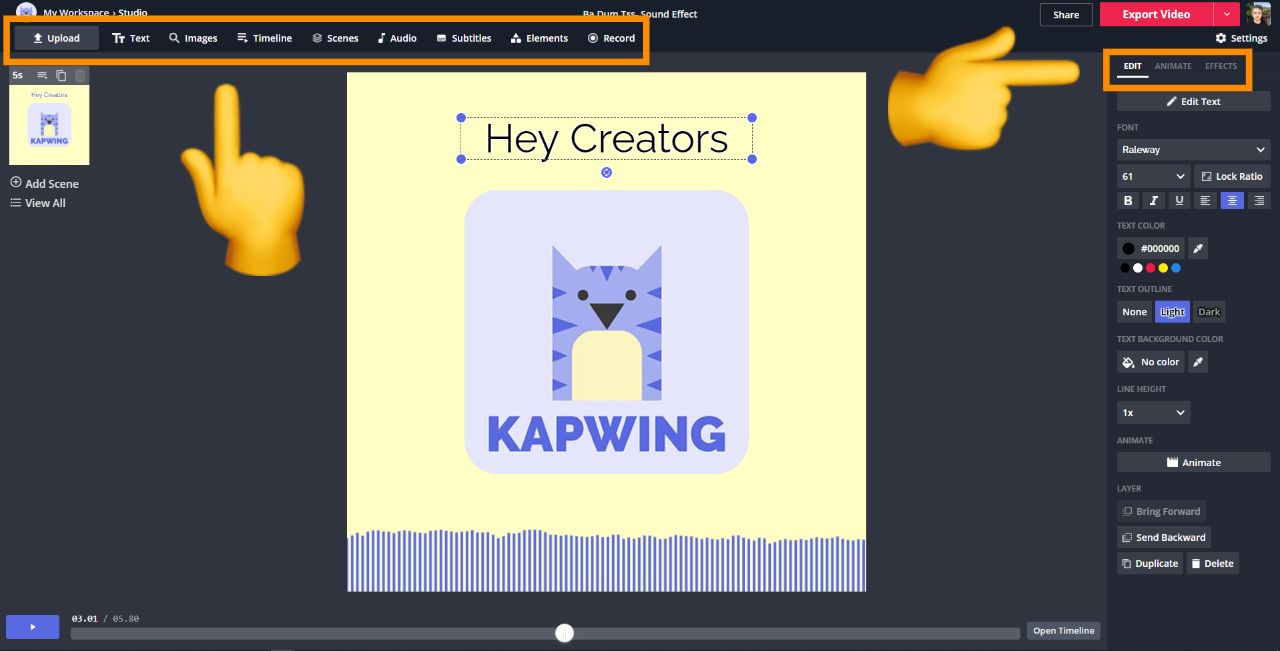Screen dimensions: 1280x651
Task: Align text center
Action: pos(1232,200)
